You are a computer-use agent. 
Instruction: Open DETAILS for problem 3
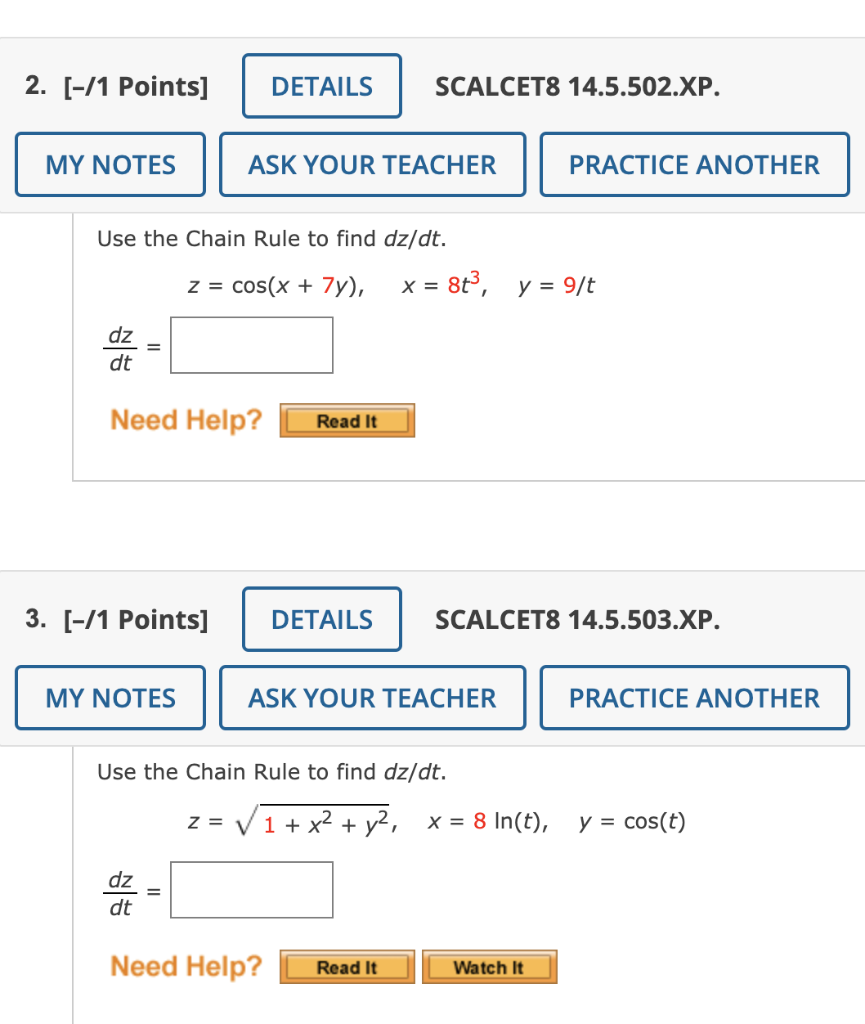click(321, 620)
